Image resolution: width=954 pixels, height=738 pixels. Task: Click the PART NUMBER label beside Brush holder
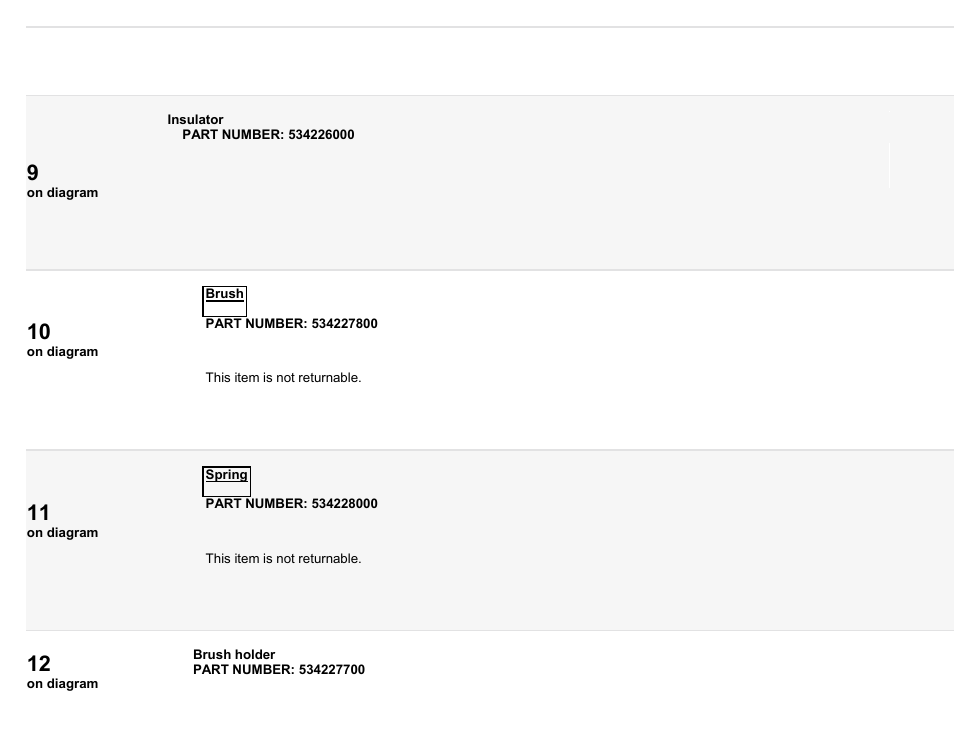pos(245,670)
